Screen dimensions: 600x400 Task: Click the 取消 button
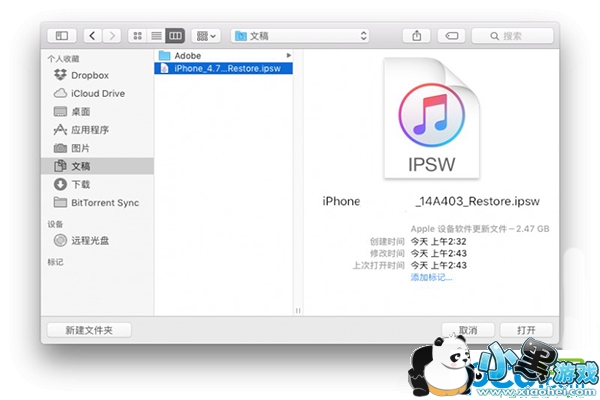468,330
